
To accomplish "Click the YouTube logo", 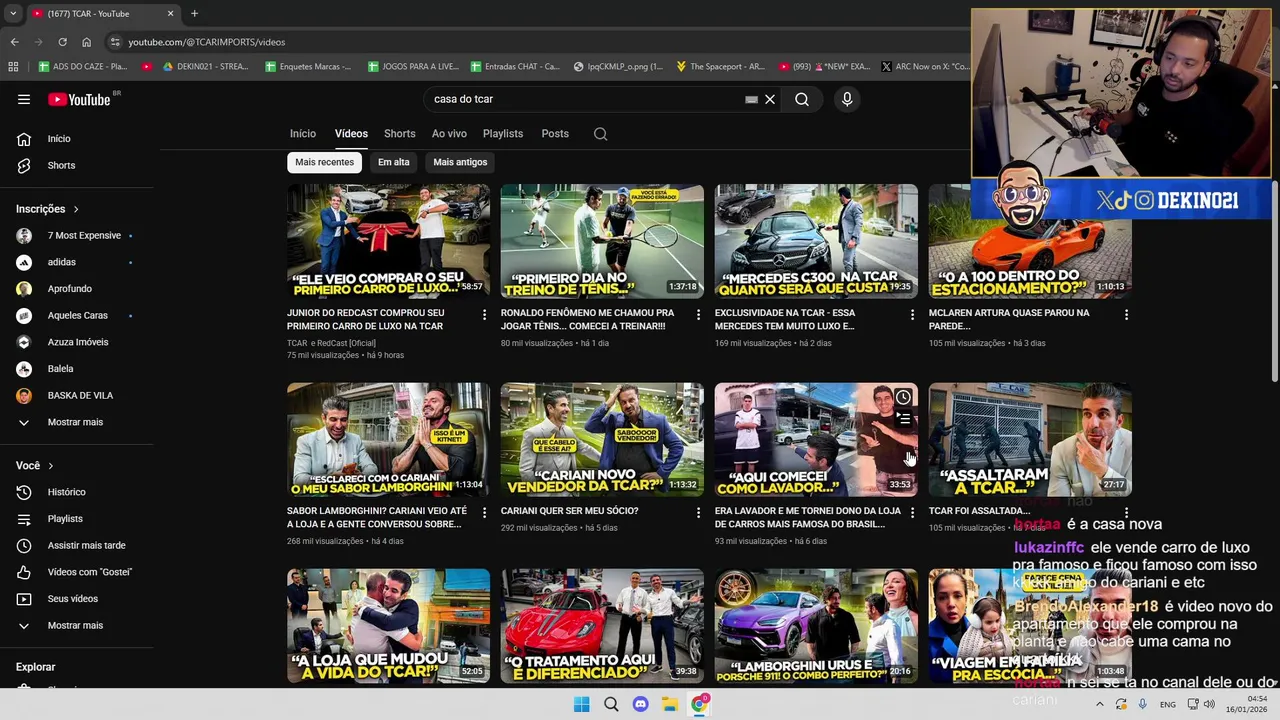I will click(x=80, y=99).
